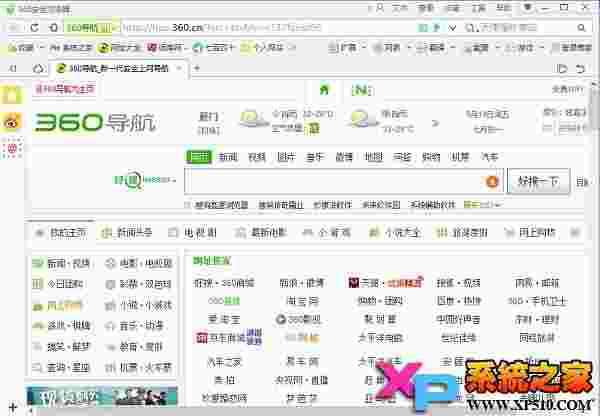The image size is (600, 416).
Task: Open the 聚划算 site link
Action: coord(380,319)
